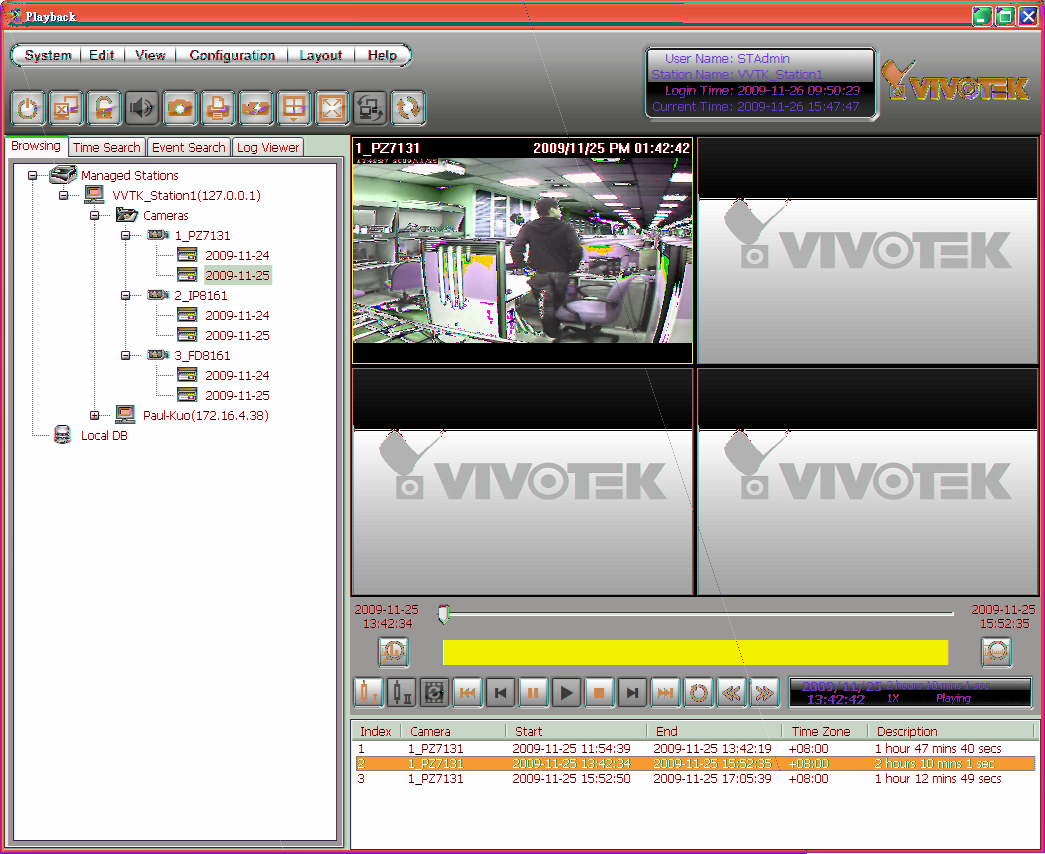Jump to first recording segment button
Viewport: 1045px width, 854px height.
[x=467, y=693]
